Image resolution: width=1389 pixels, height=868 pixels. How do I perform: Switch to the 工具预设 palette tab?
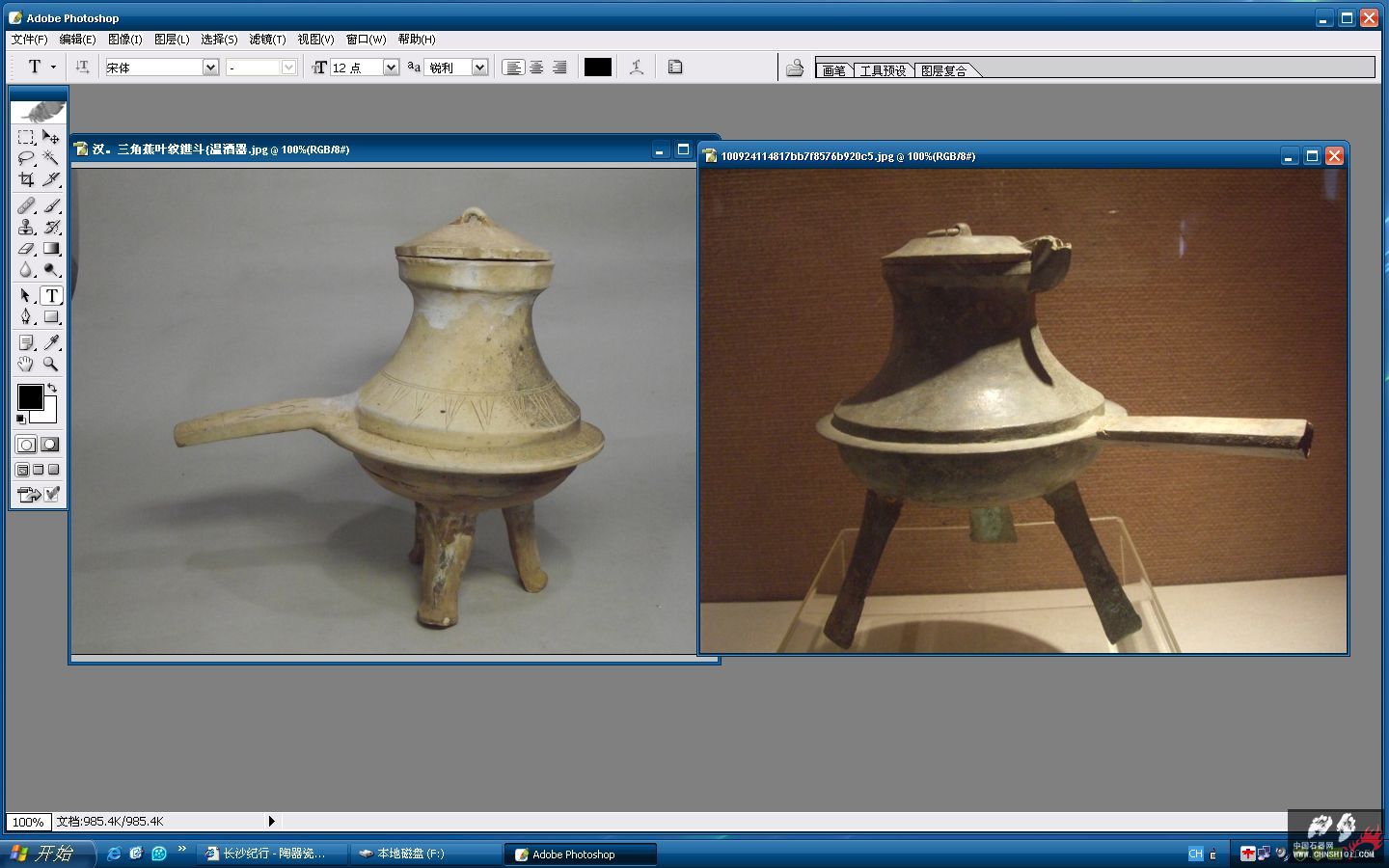(883, 70)
